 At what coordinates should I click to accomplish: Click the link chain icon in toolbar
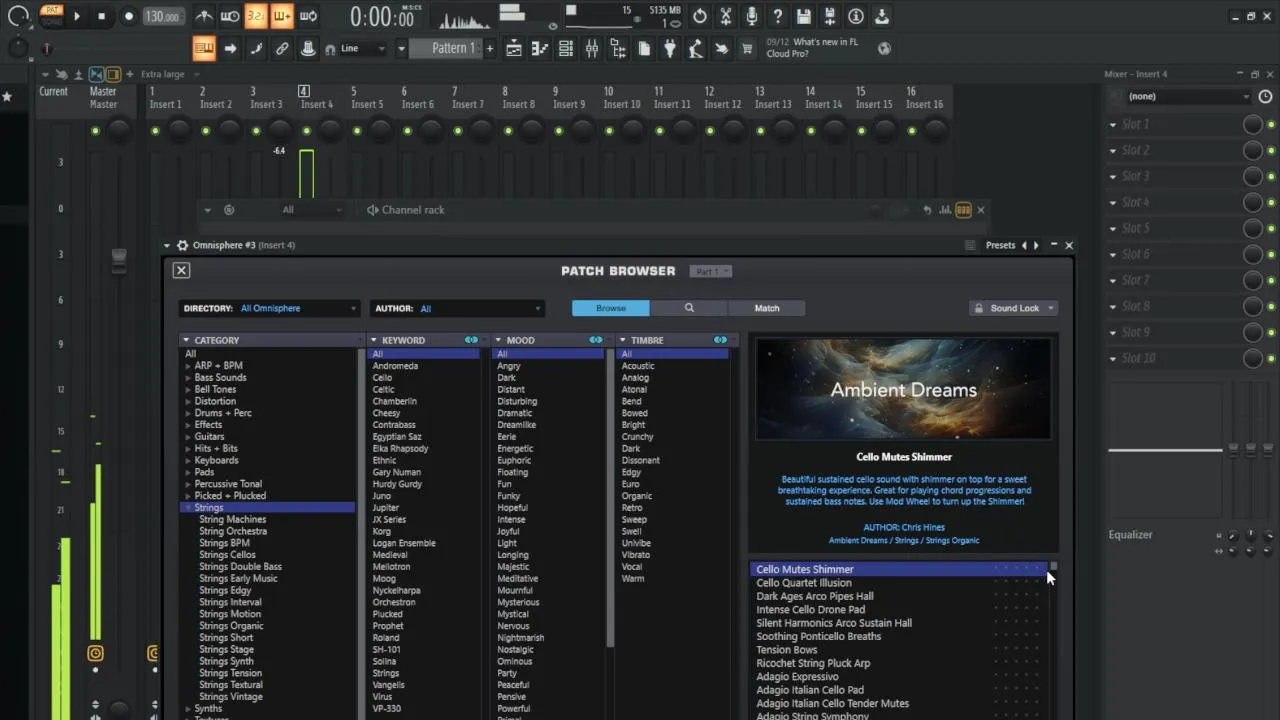(x=282, y=48)
